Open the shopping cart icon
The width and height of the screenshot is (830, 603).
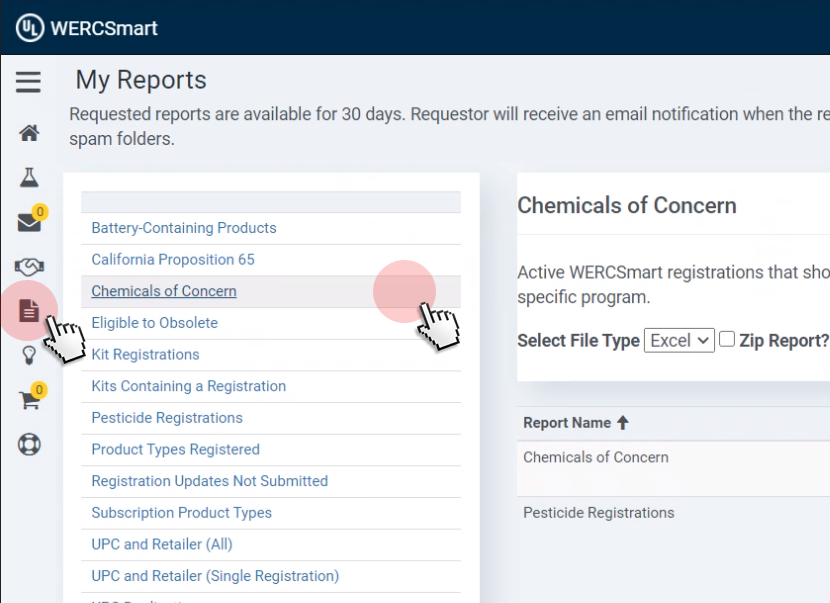(29, 400)
